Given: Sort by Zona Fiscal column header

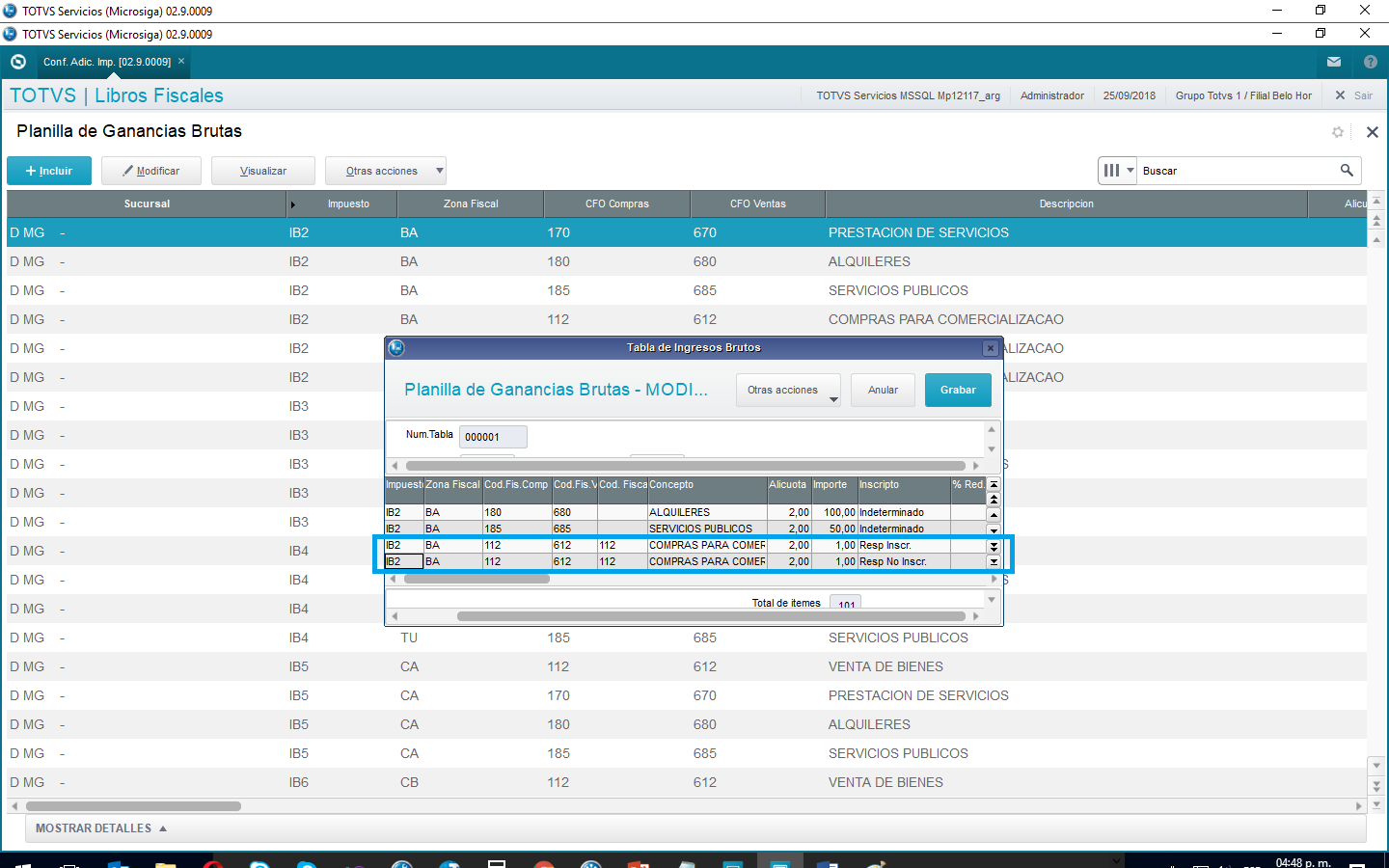Looking at the screenshot, I should click(x=471, y=204).
